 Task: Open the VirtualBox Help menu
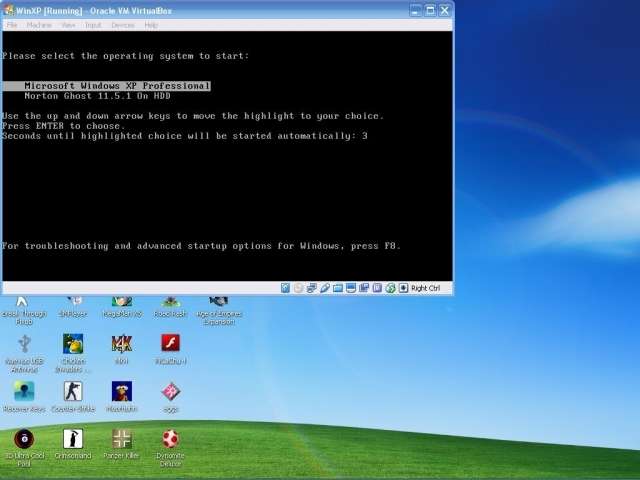[151, 25]
